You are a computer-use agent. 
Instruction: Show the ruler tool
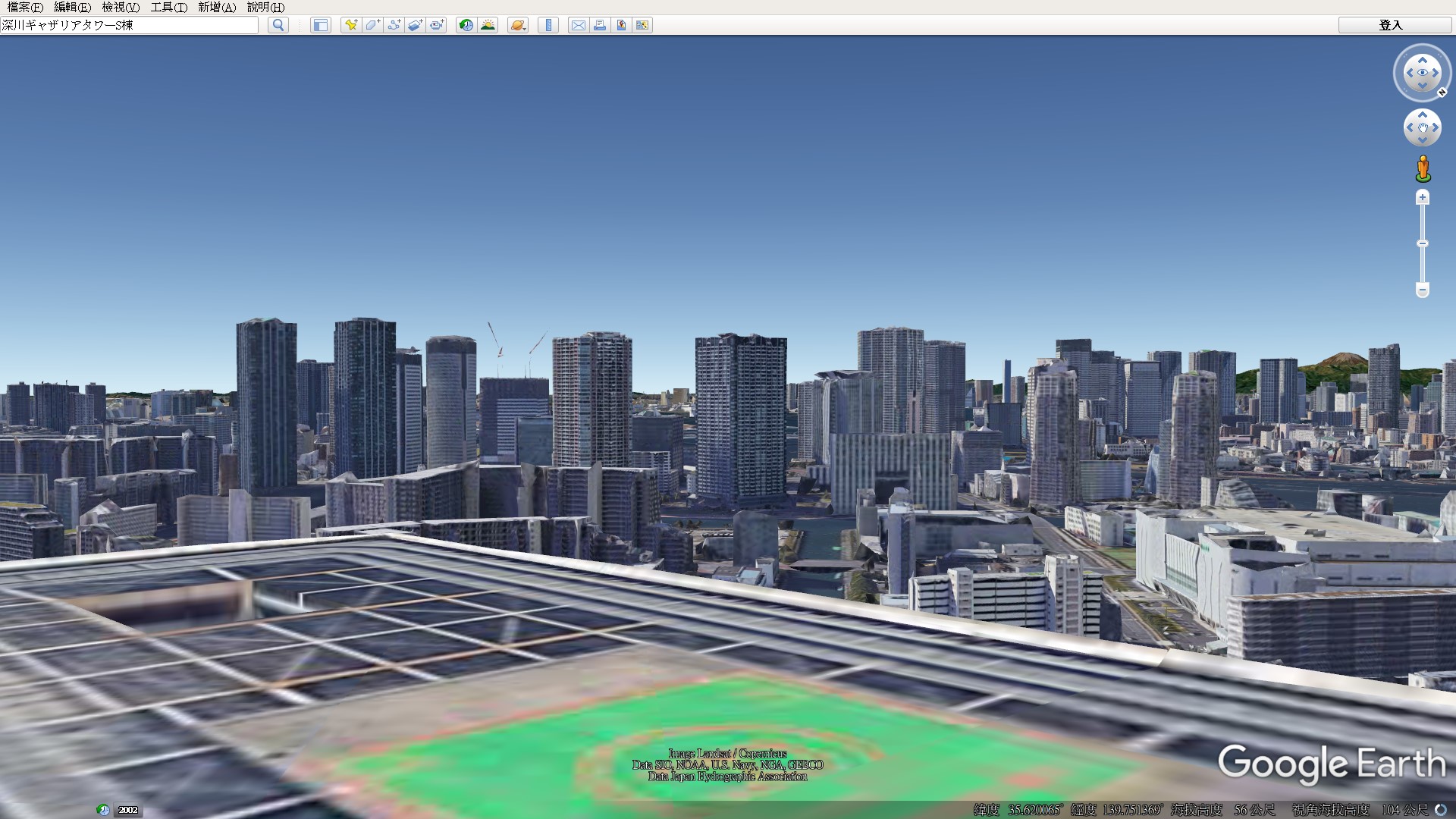pos(548,25)
